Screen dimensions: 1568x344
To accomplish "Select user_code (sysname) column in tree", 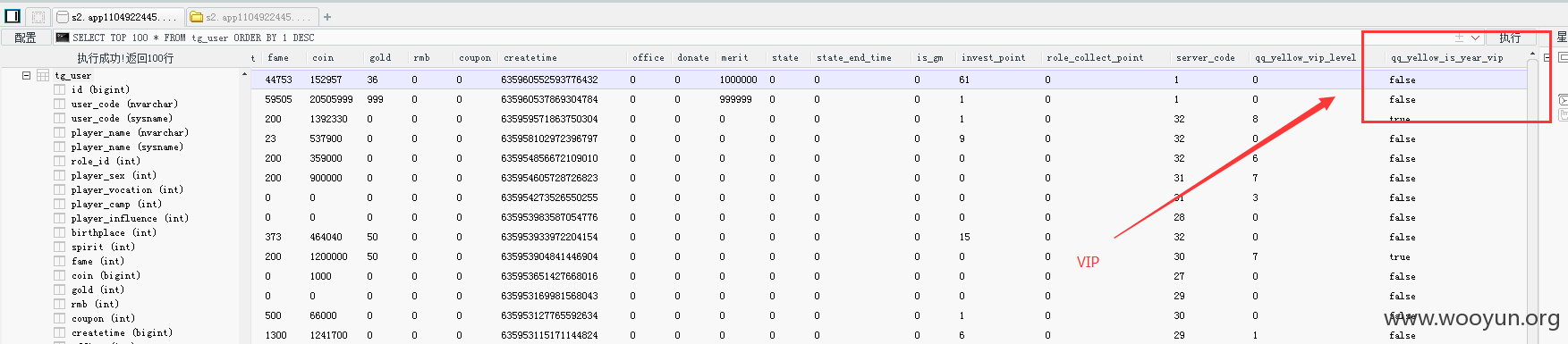I will pos(122,118).
